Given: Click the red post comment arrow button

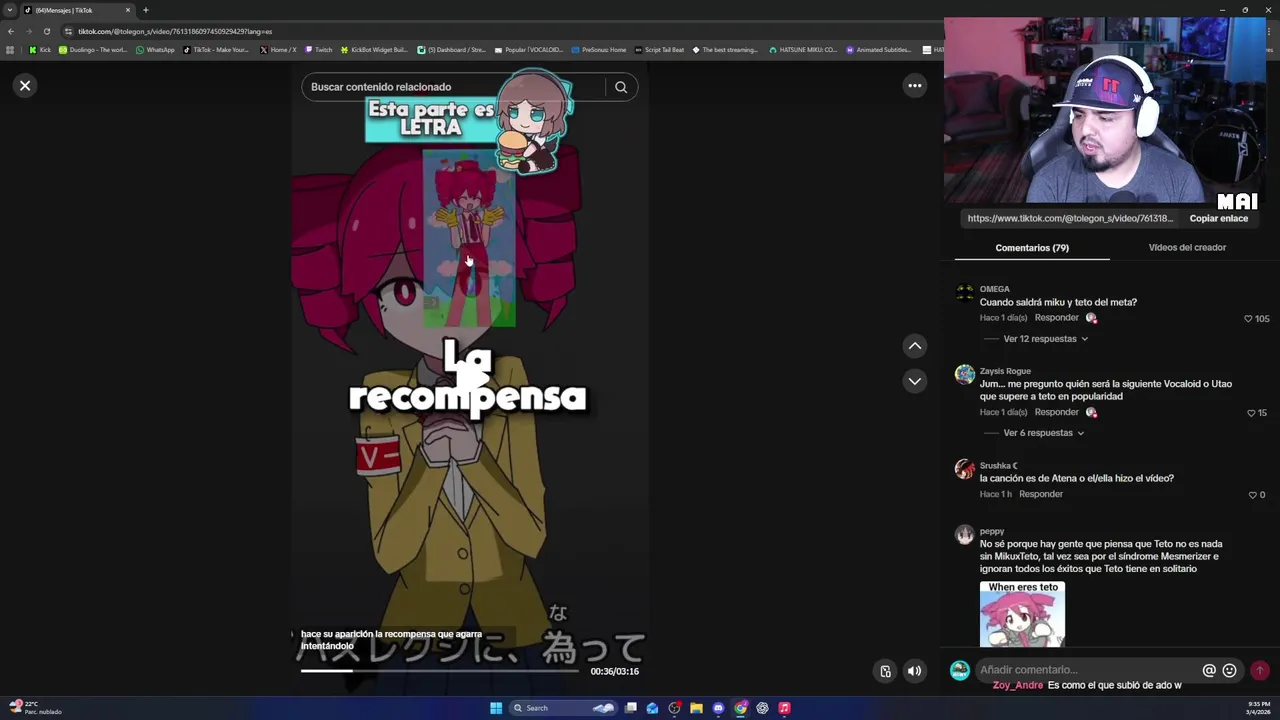Looking at the screenshot, I should pyautogui.click(x=1260, y=670).
